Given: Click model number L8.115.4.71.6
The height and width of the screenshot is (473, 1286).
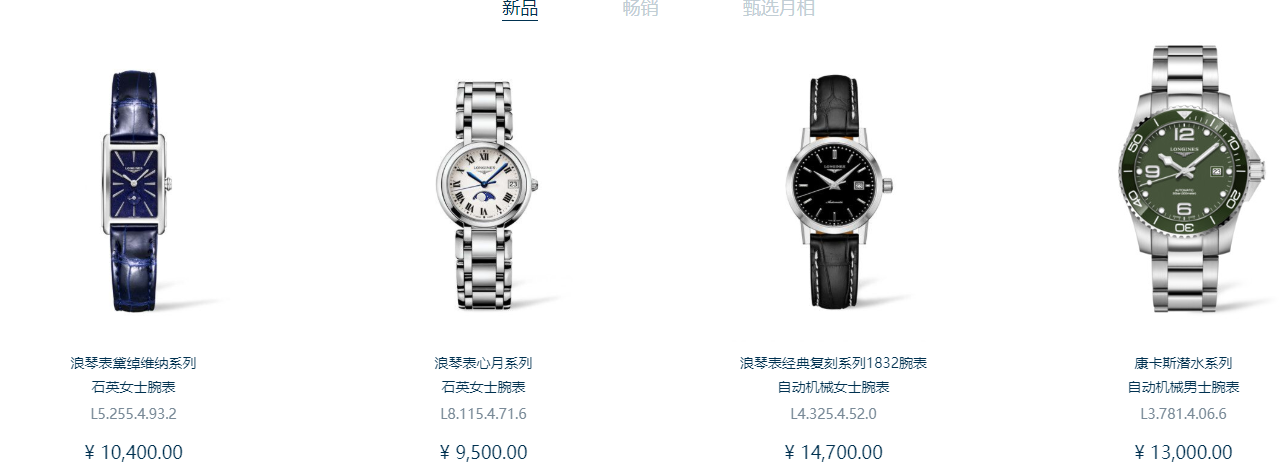Looking at the screenshot, I should [x=483, y=413].
